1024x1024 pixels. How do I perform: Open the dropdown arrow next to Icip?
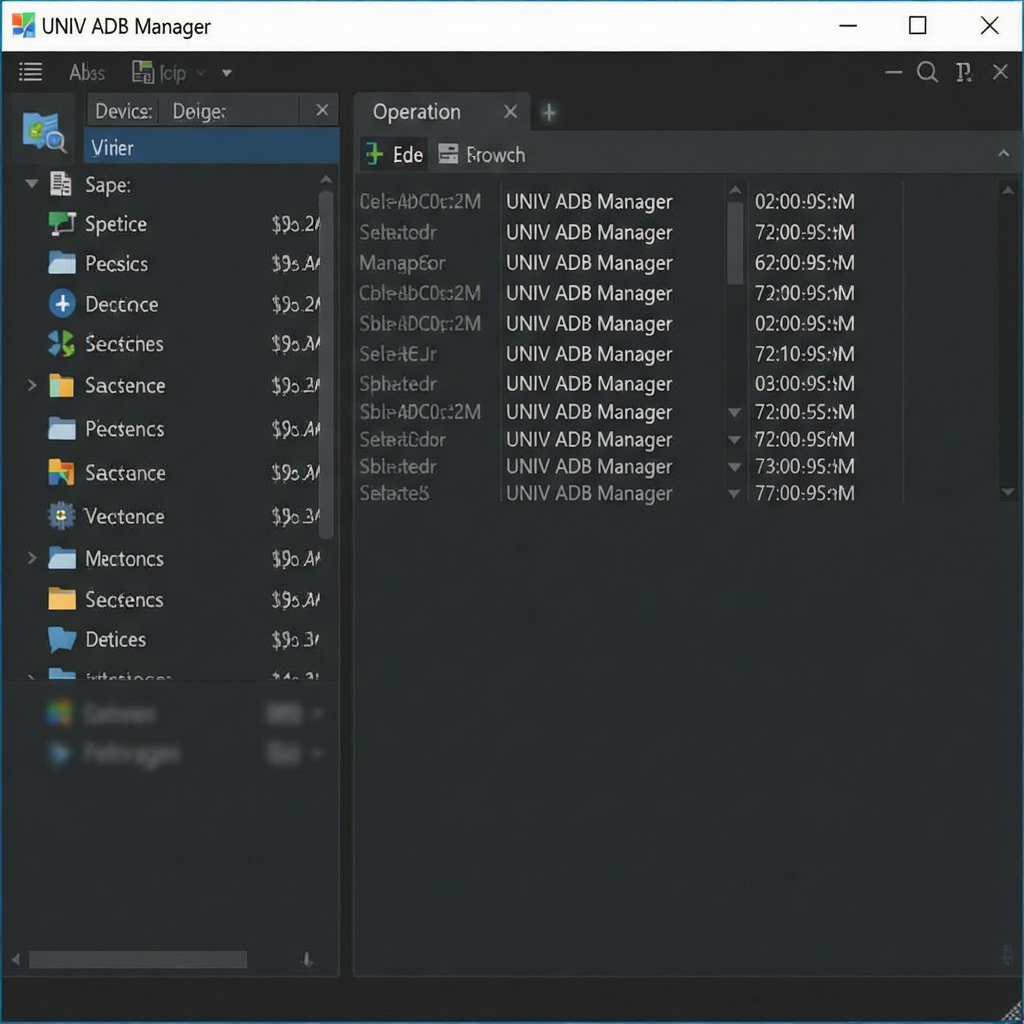[x=227, y=72]
